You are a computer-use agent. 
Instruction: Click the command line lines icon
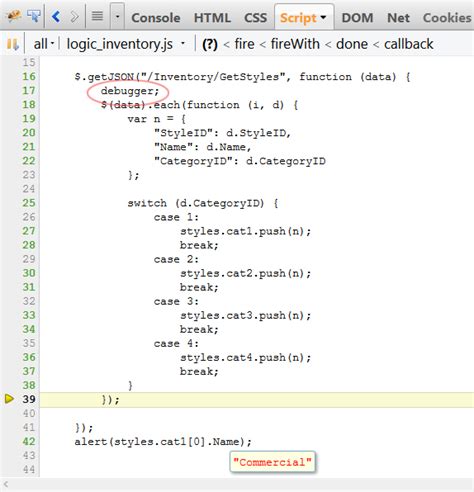click(97, 16)
